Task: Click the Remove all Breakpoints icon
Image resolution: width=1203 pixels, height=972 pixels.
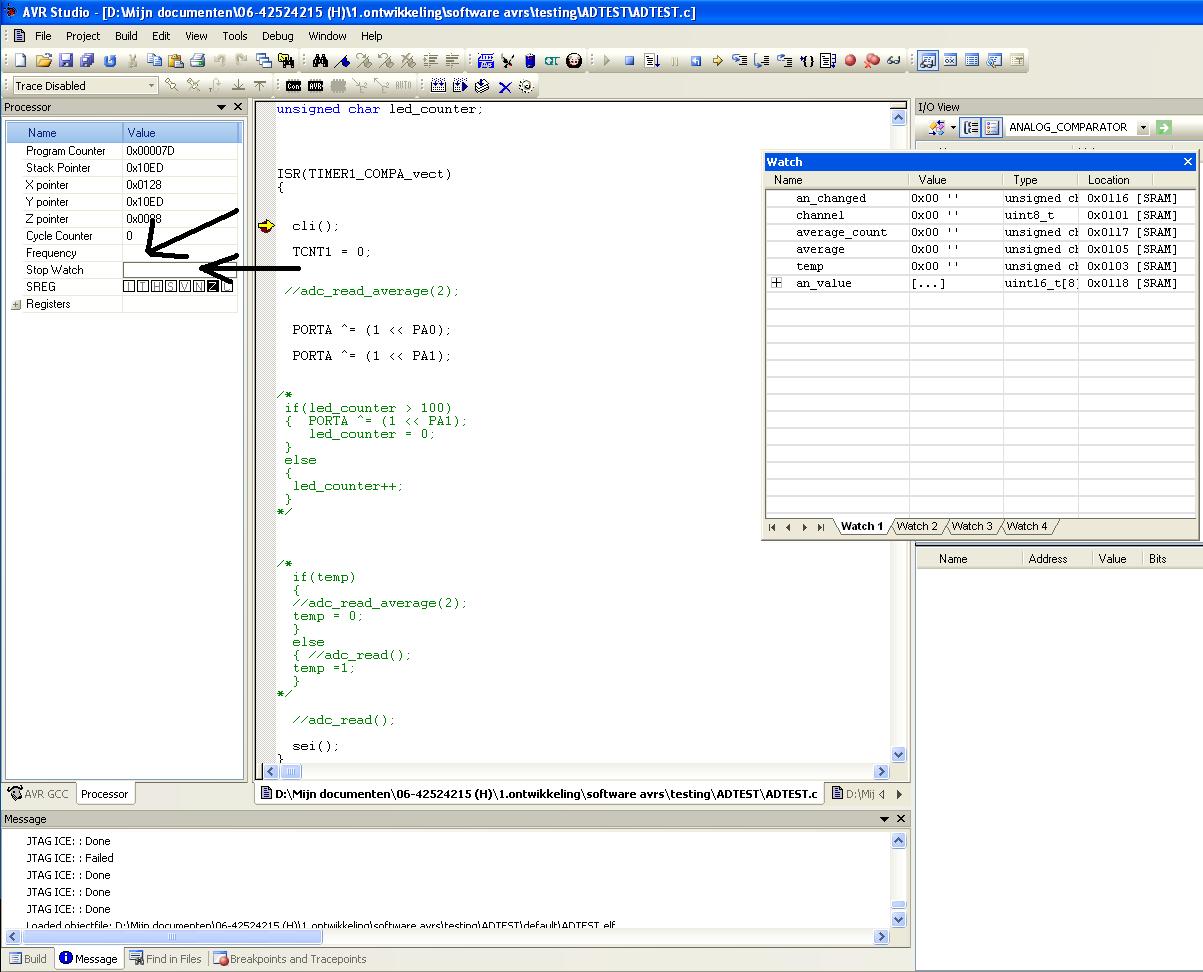Action: click(872, 61)
